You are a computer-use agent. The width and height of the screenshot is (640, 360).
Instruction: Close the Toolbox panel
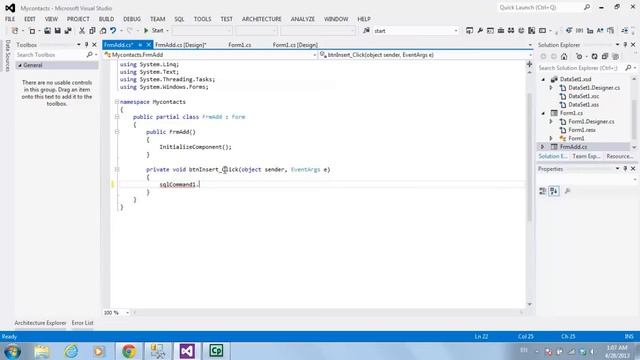click(94, 44)
